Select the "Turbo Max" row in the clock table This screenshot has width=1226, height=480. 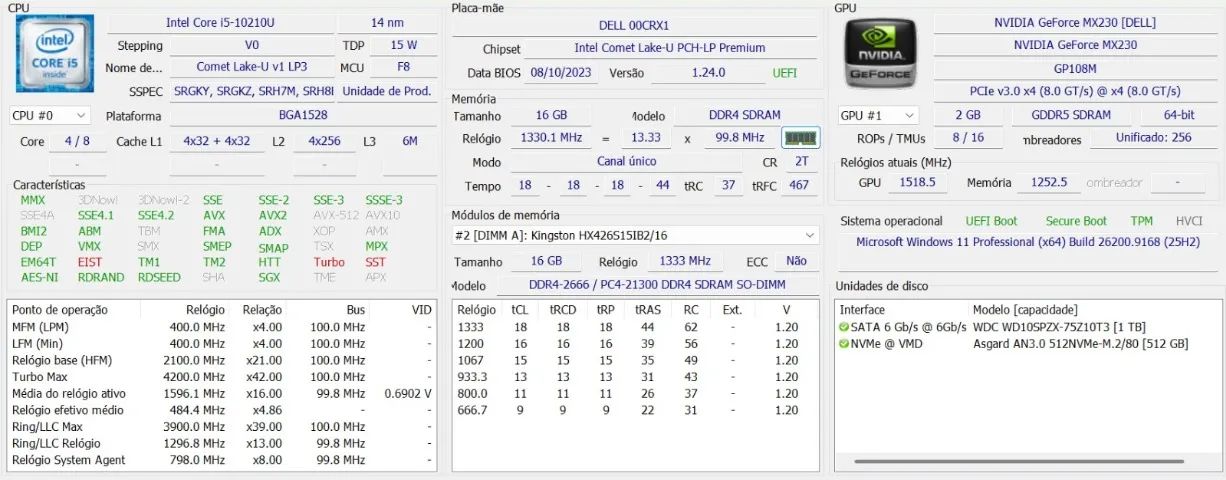[222, 377]
